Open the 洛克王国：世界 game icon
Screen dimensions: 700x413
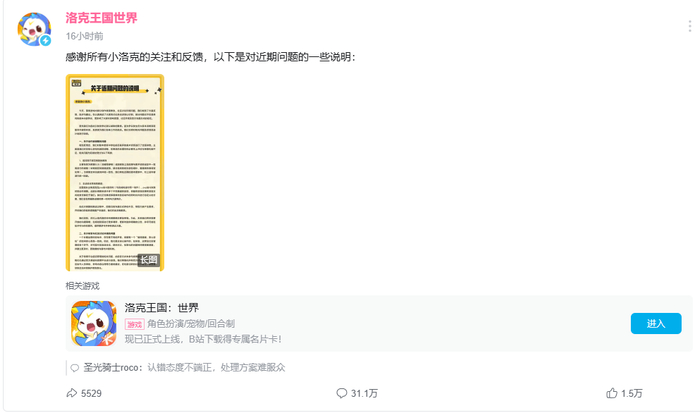[x=93, y=323]
